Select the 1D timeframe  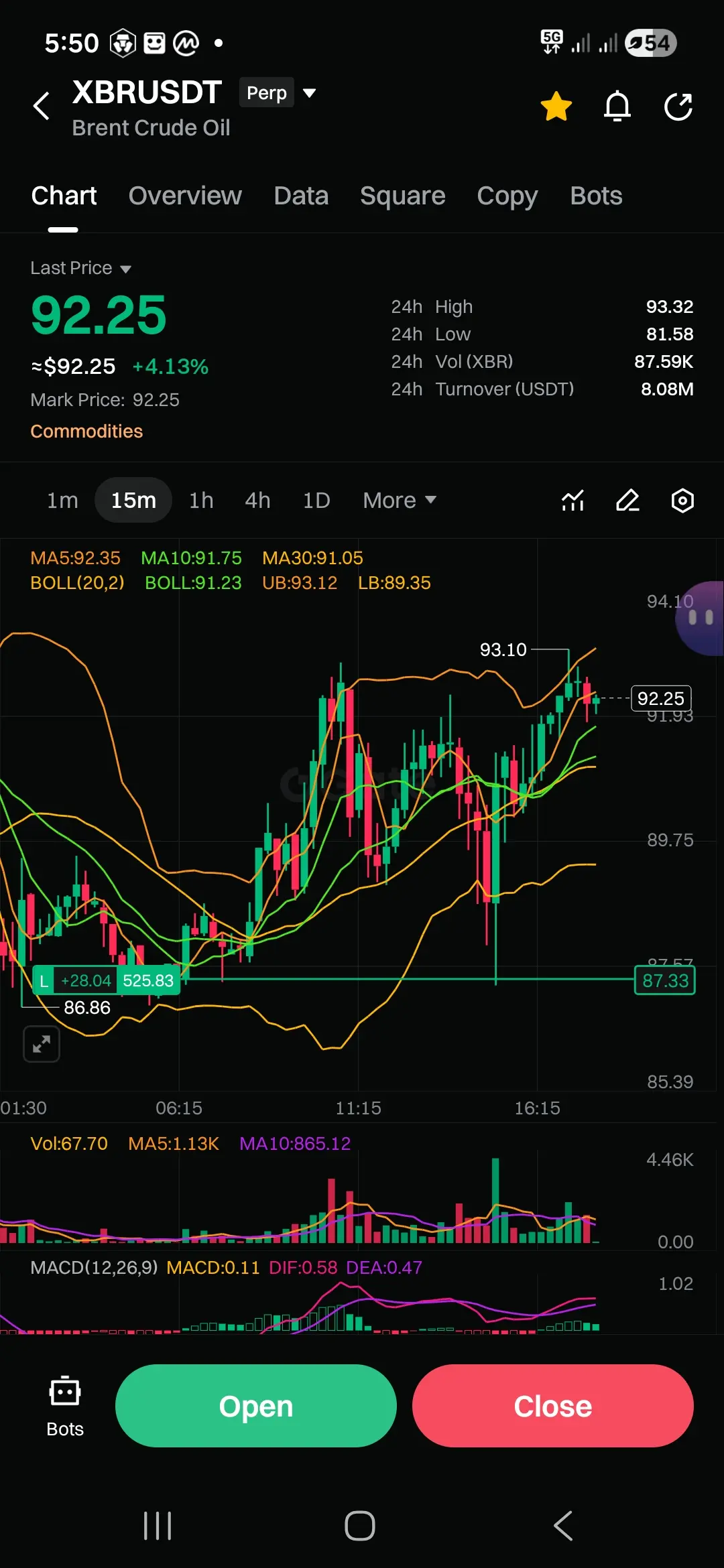coord(316,500)
